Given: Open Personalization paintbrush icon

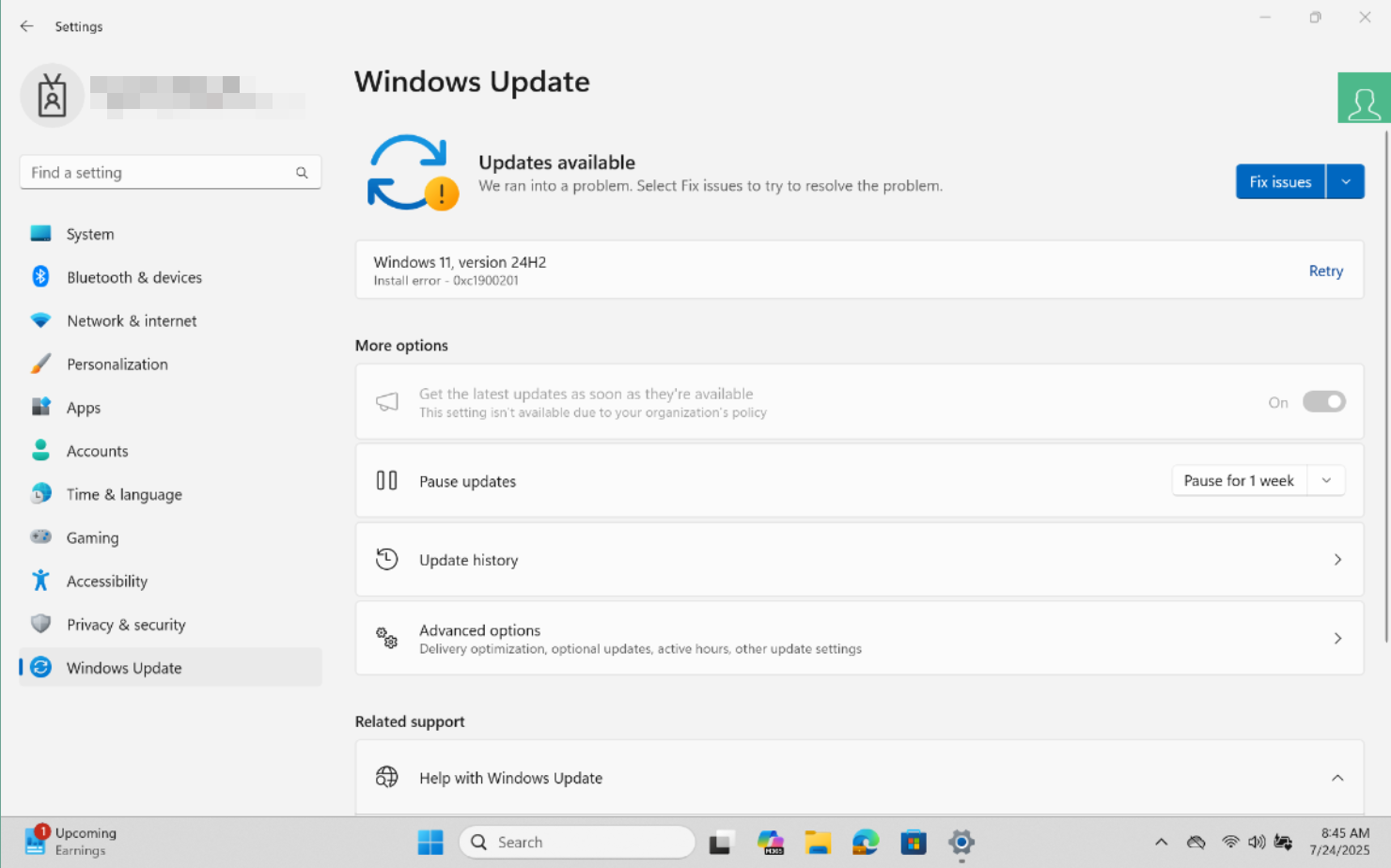Looking at the screenshot, I should 40,364.
